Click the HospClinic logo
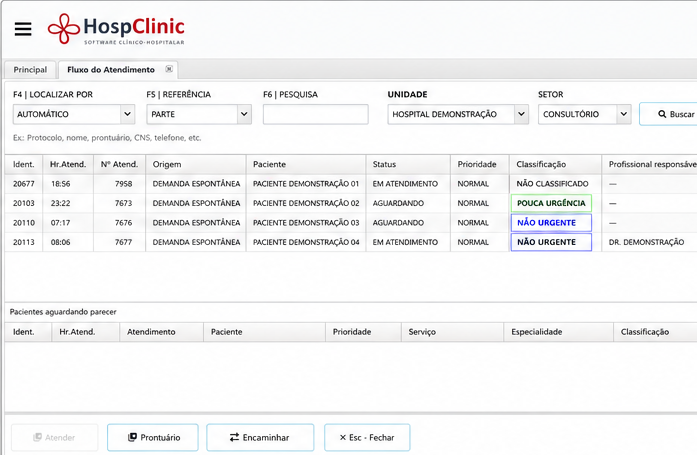 coord(116,29)
